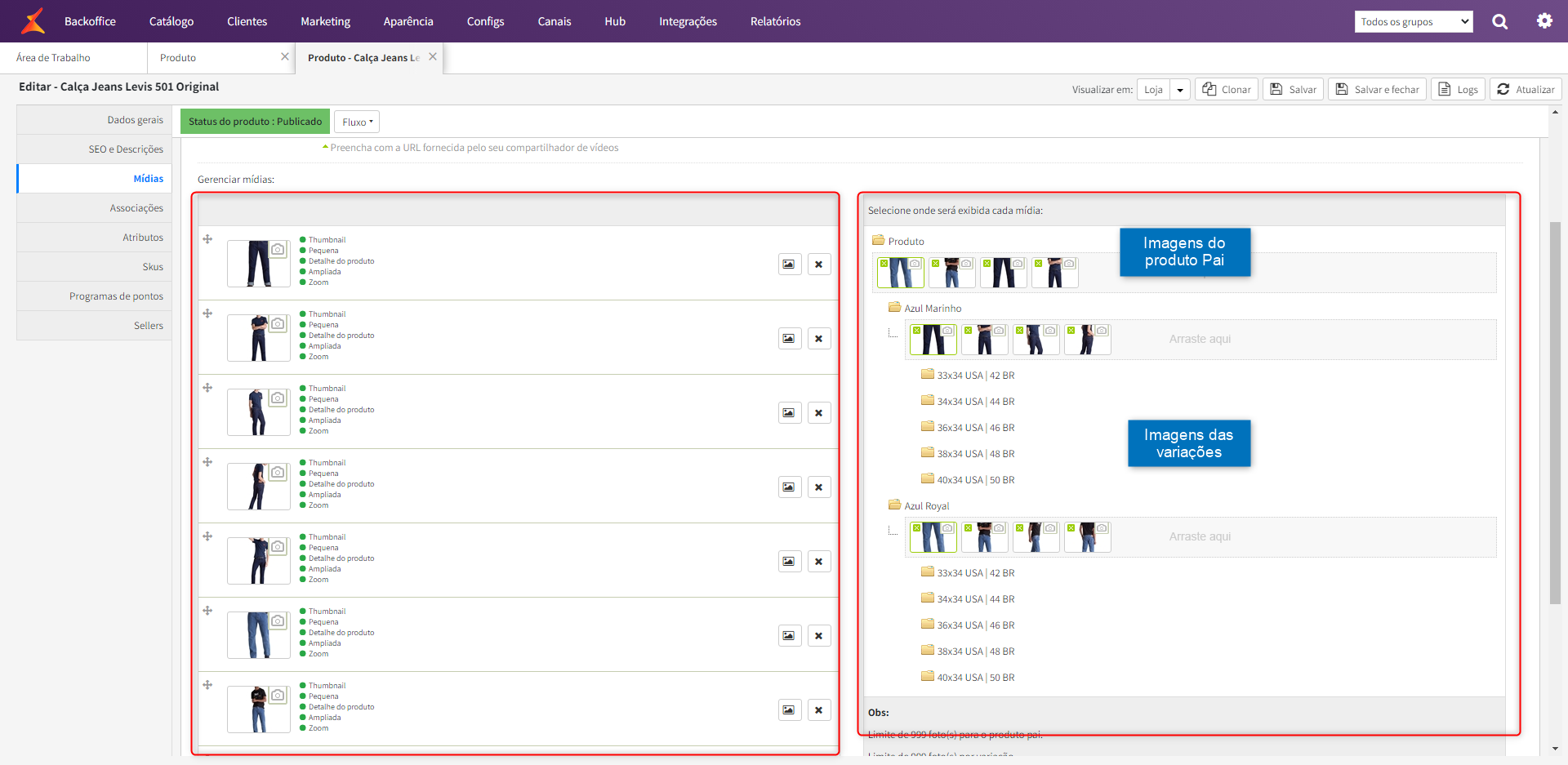Click the Loja view button

[x=1153, y=90]
